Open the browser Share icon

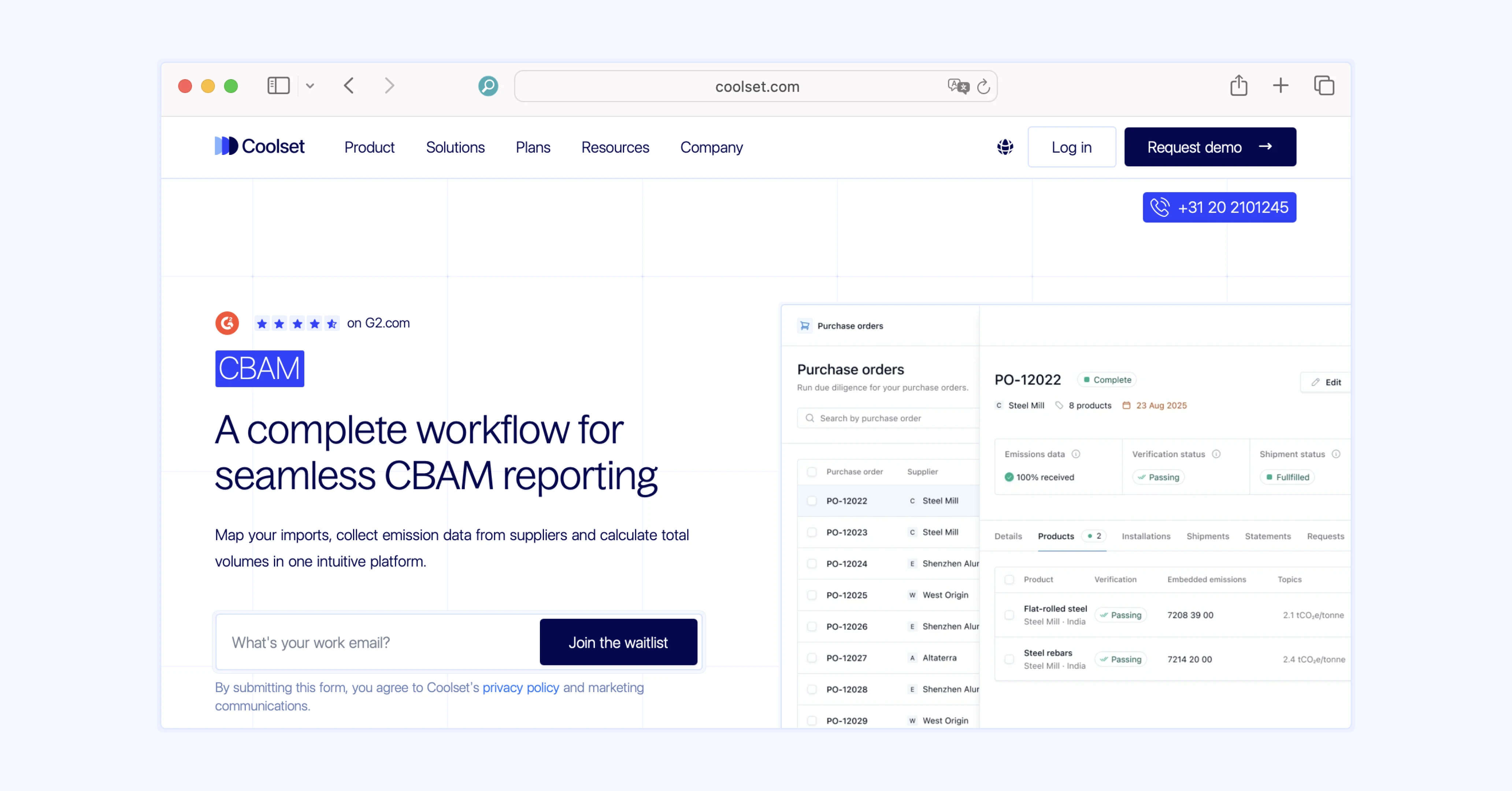(1238, 86)
